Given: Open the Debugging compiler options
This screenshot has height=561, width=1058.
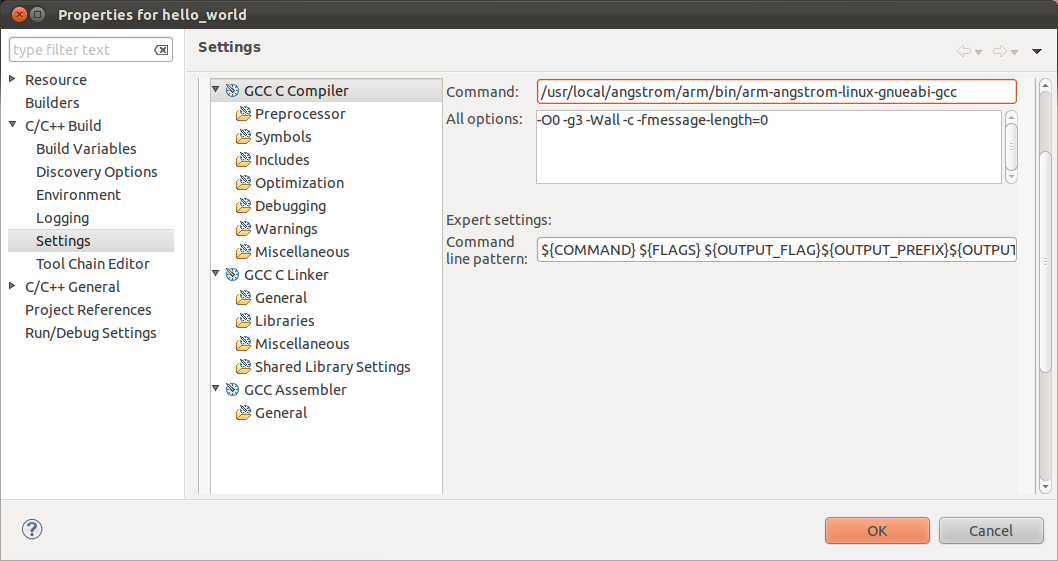Looking at the screenshot, I should [290, 206].
